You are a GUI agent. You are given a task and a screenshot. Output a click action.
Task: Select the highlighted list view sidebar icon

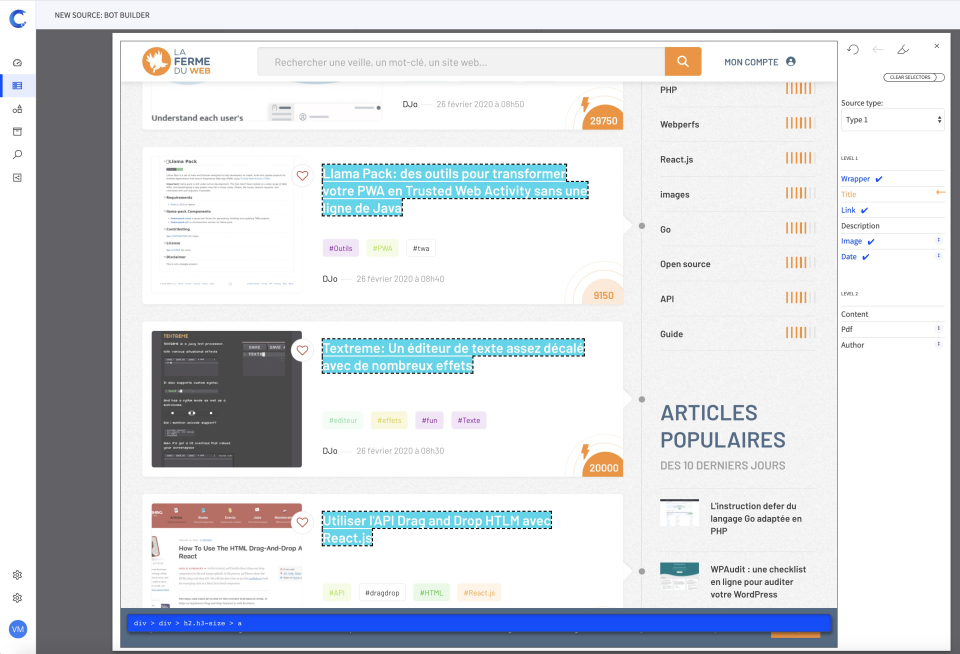(17, 86)
